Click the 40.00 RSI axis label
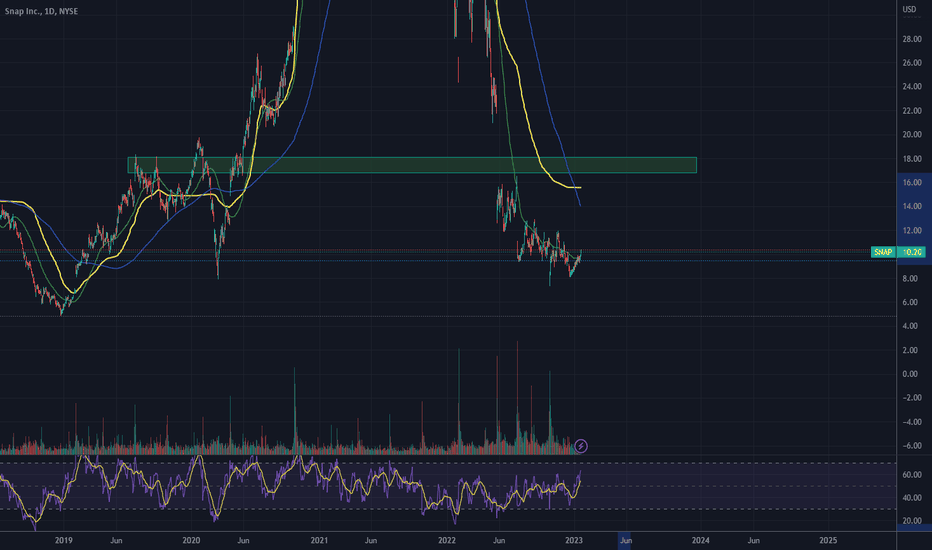The height and width of the screenshot is (550, 932). [x=912, y=498]
